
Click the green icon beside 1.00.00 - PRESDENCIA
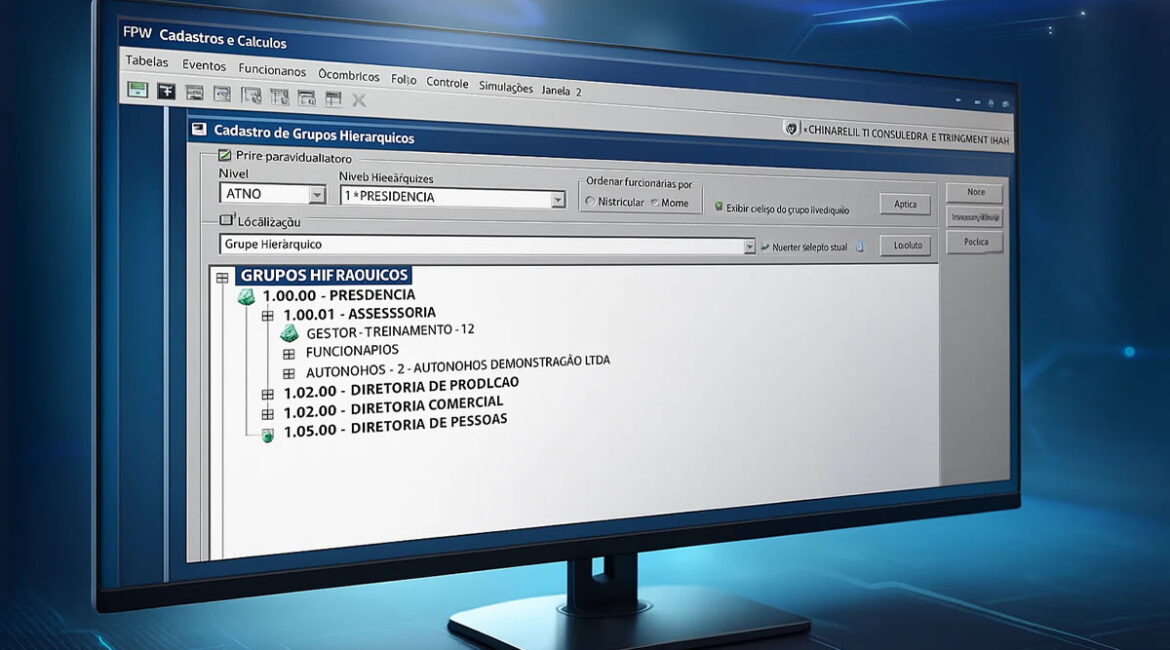246,297
